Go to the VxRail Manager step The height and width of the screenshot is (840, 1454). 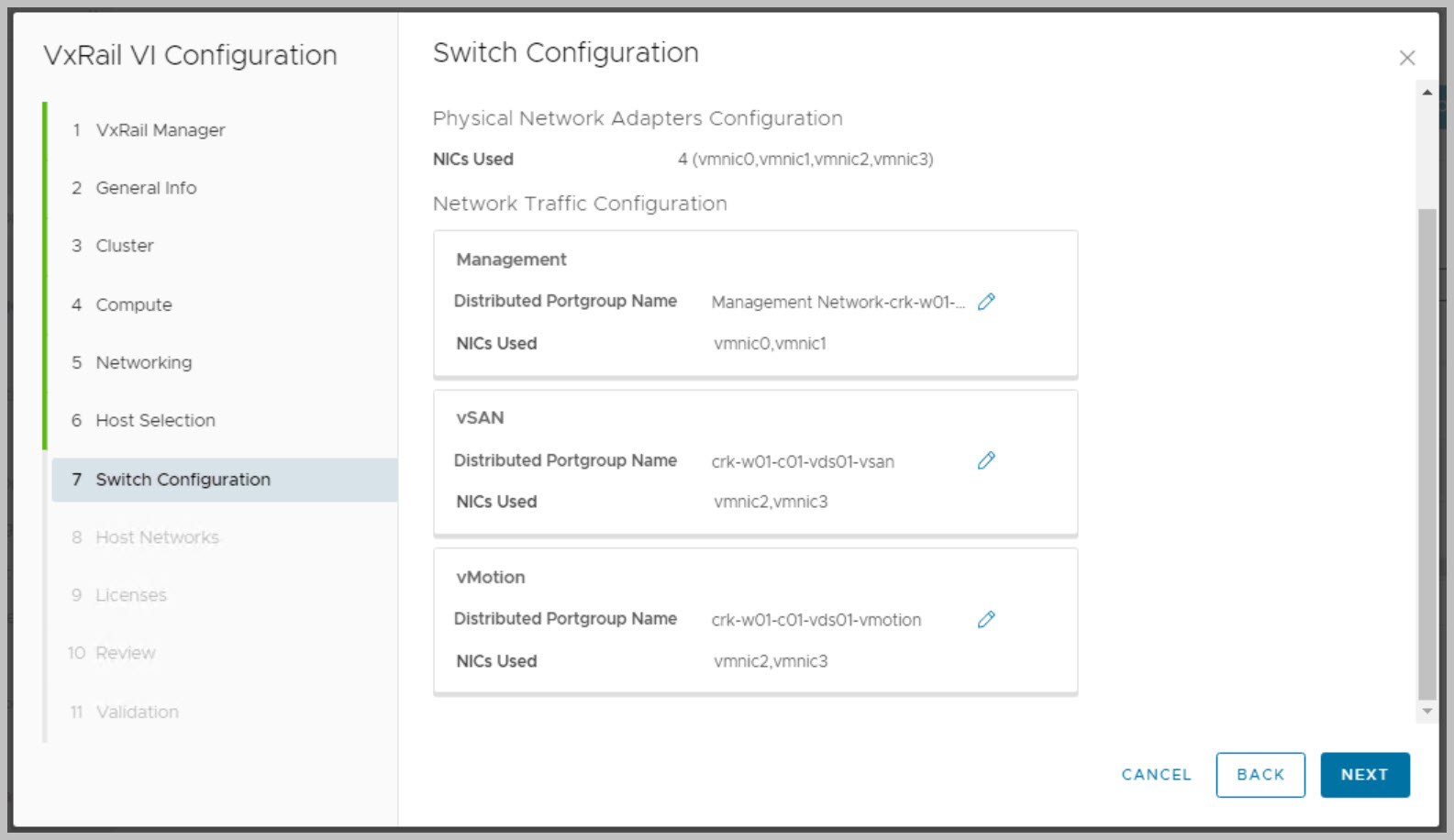click(x=160, y=130)
